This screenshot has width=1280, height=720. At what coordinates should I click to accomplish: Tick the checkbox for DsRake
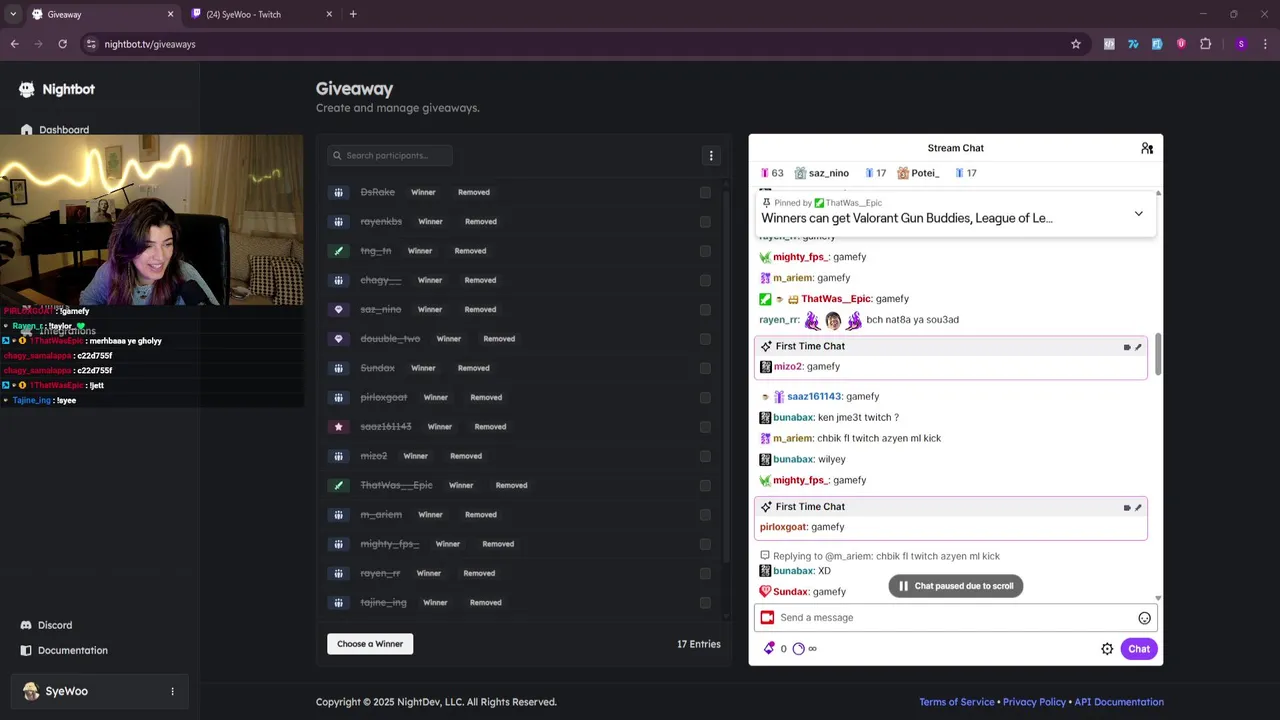coord(705,192)
